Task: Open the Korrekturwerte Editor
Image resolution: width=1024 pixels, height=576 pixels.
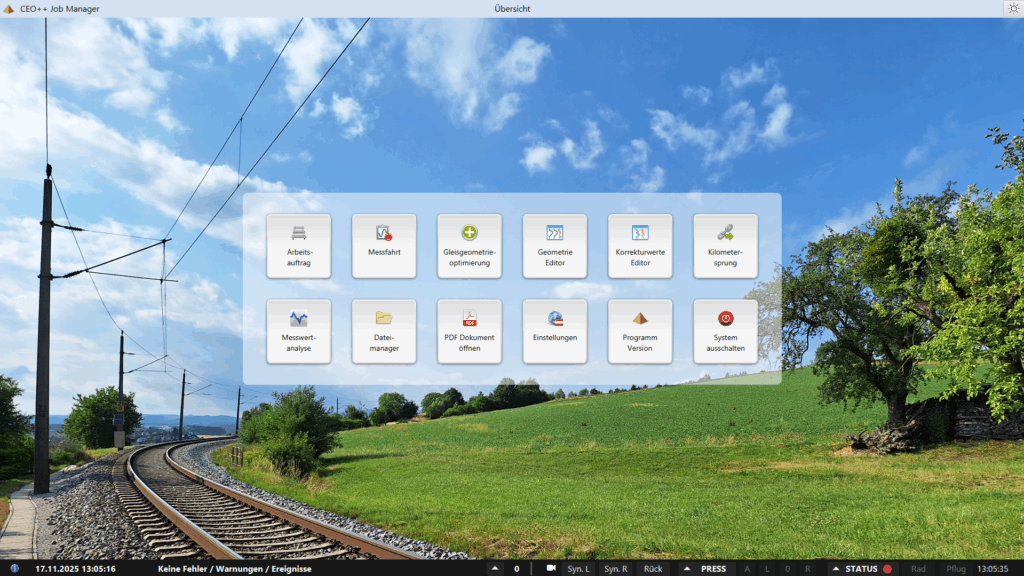Action: point(640,246)
